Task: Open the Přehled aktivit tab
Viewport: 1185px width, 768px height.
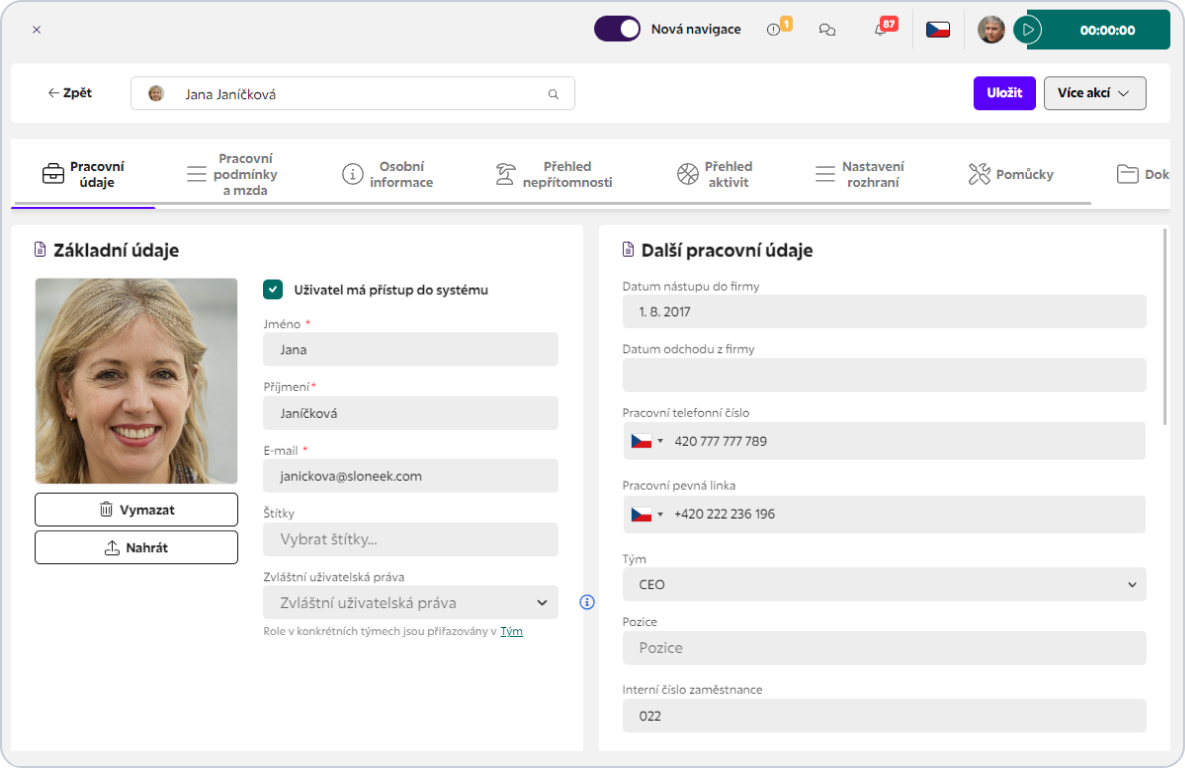Action: [714, 174]
